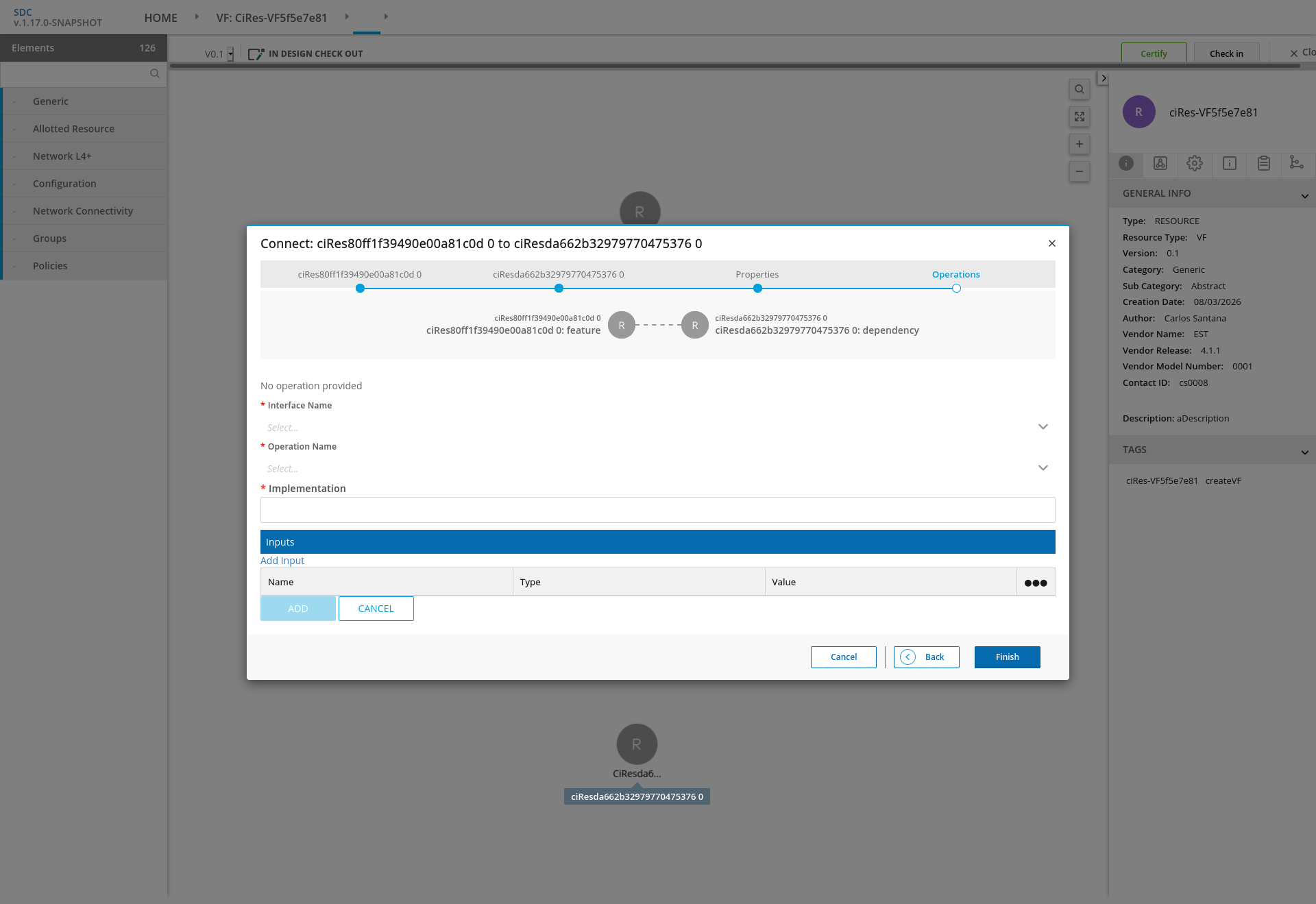Viewport: 1316px width, 904px height.
Task: Open the canvas search tool
Action: (x=1079, y=89)
